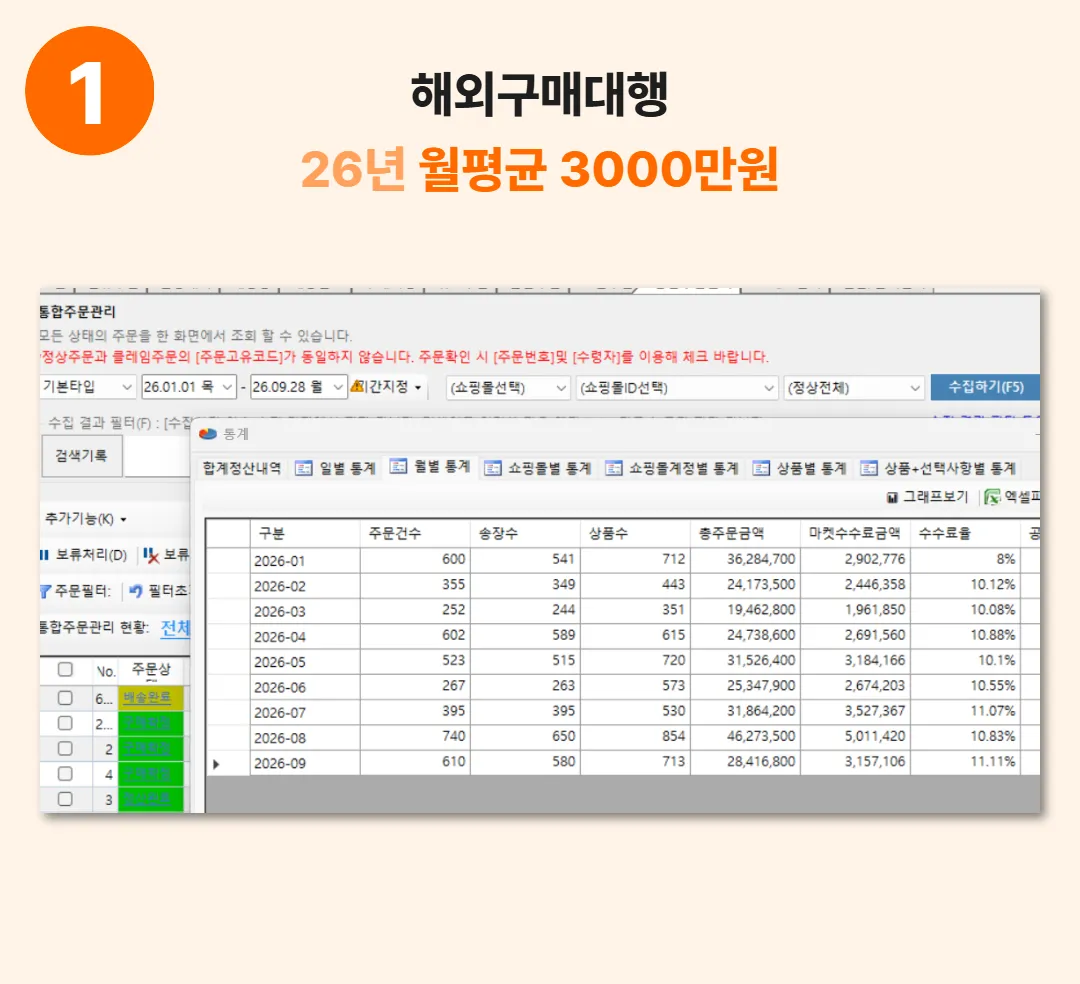Open the start date picker 26.01.01 목

coord(189,387)
